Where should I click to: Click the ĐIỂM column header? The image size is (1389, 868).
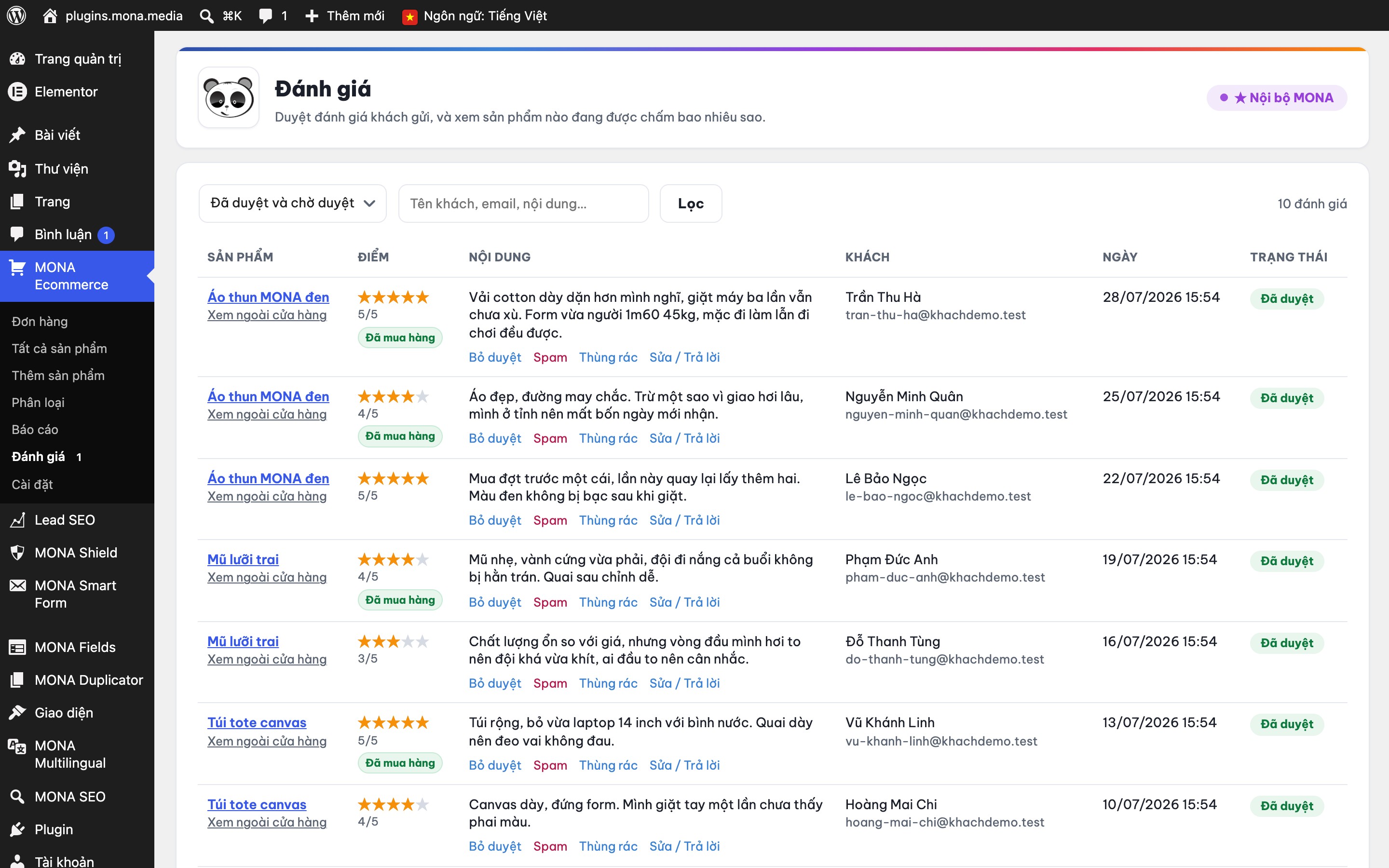[373, 257]
